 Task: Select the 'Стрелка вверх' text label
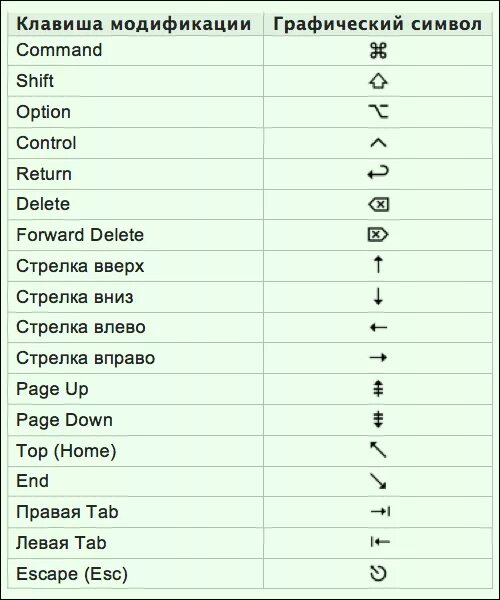[x=80, y=266]
